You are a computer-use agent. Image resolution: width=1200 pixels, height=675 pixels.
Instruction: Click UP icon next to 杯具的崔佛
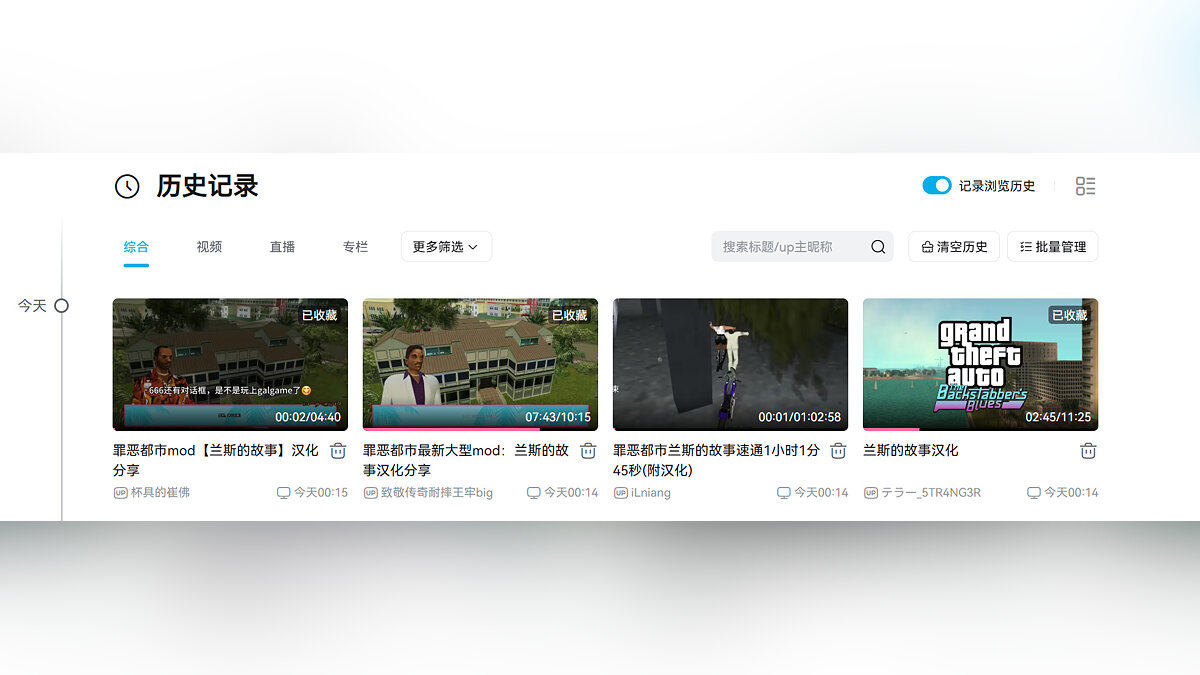click(x=120, y=493)
